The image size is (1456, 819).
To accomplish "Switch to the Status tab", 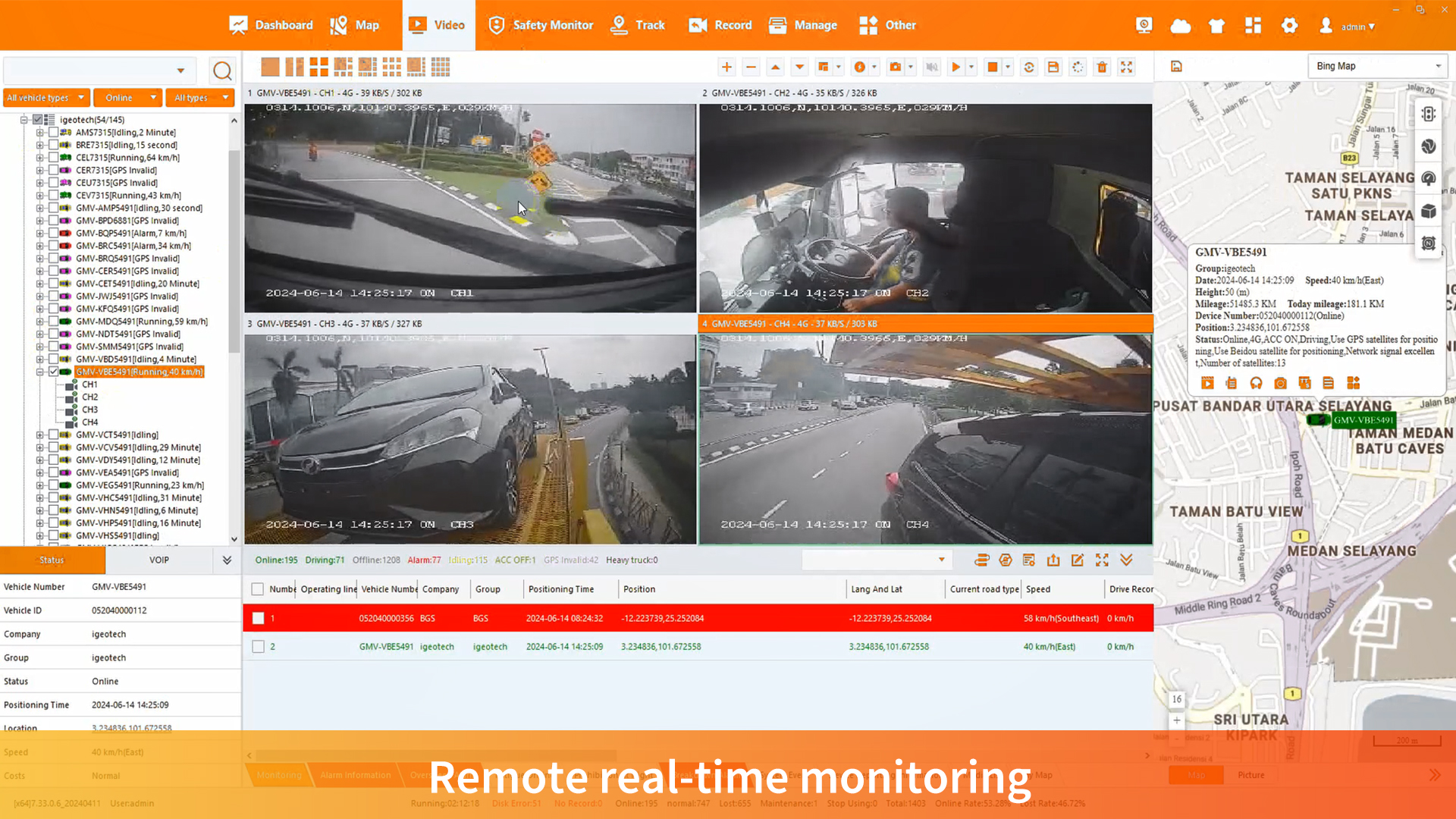I will coord(52,560).
